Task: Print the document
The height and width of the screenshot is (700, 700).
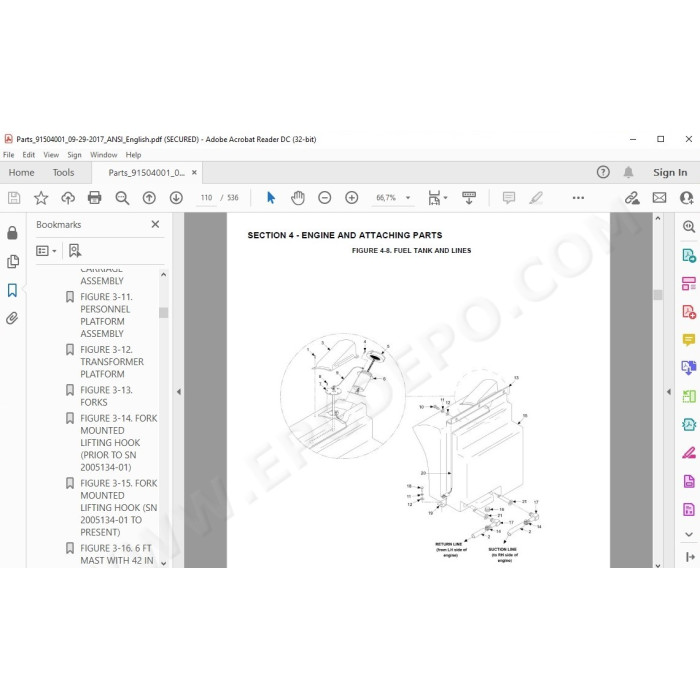Action: click(95, 198)
